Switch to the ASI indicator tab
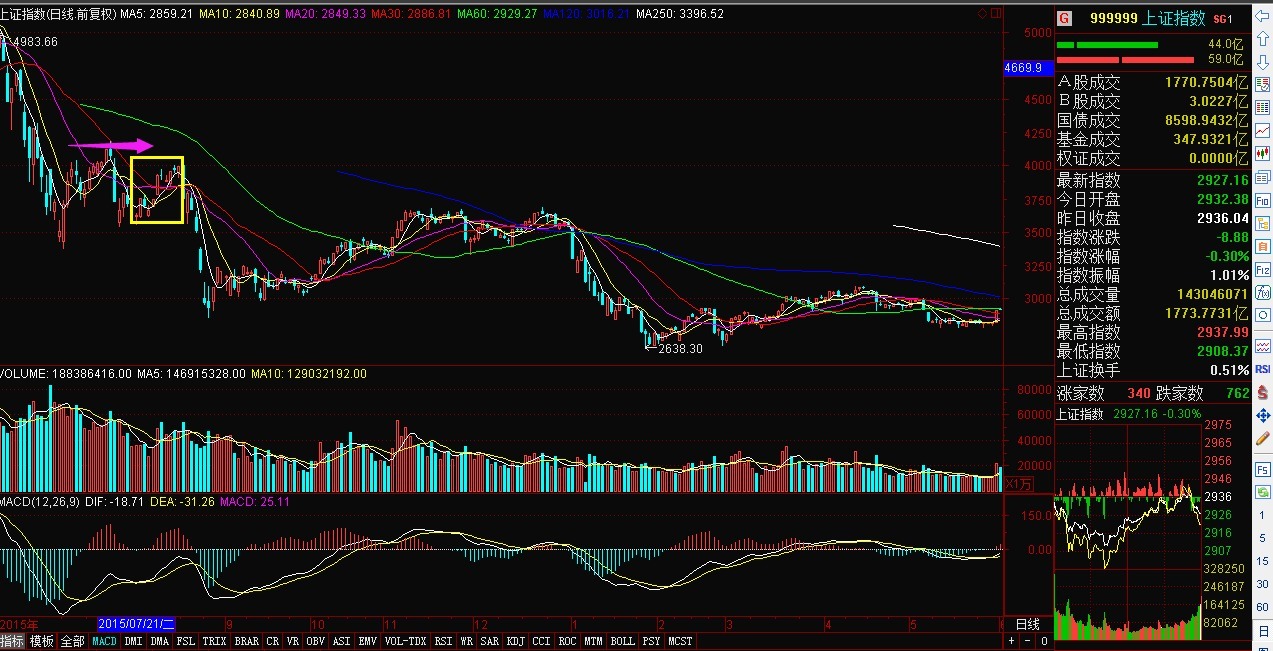Image resolution: width=1273 pixels, height=651 pixels. [342, 641]
